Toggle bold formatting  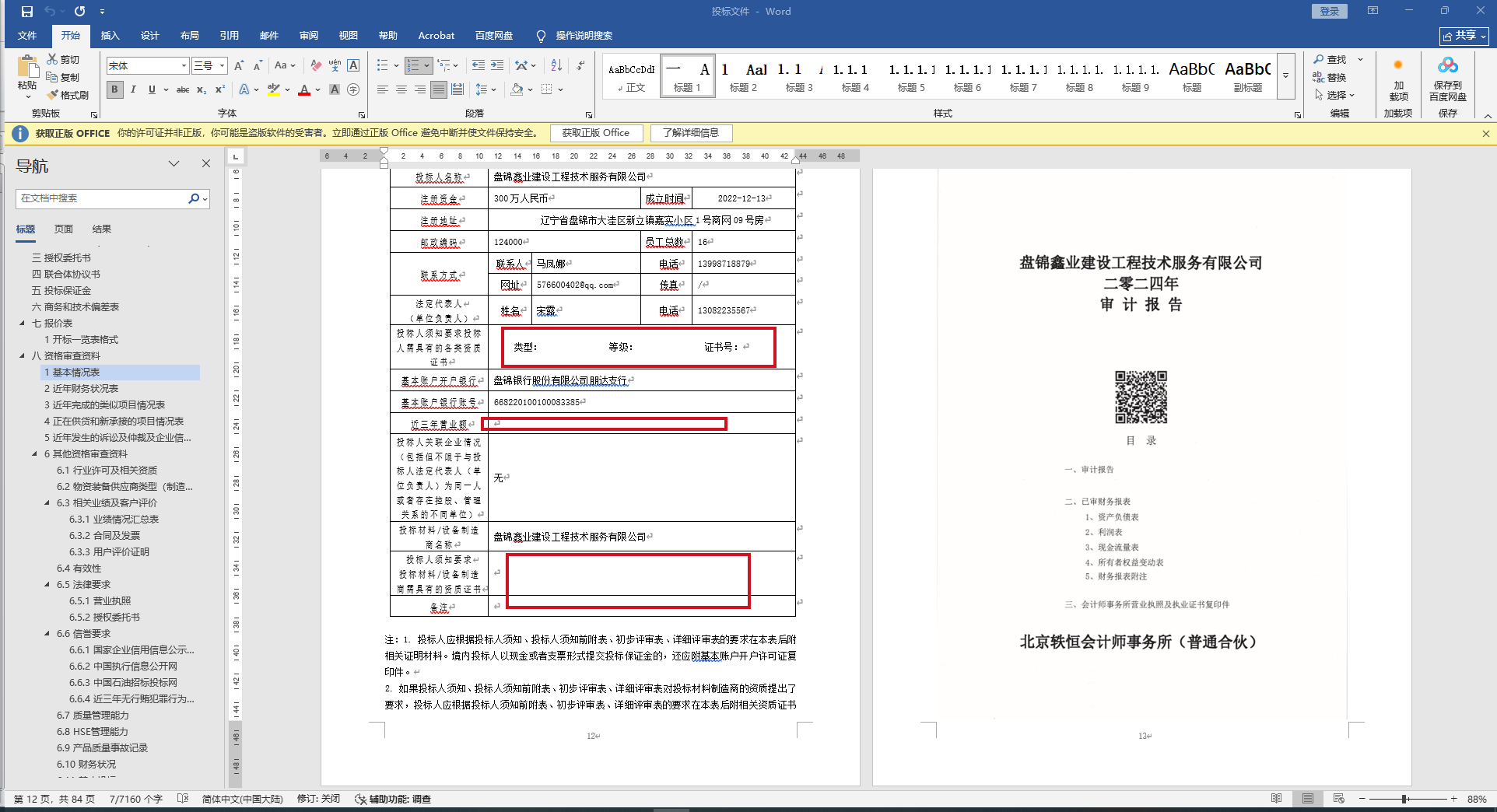click(114, 90)
